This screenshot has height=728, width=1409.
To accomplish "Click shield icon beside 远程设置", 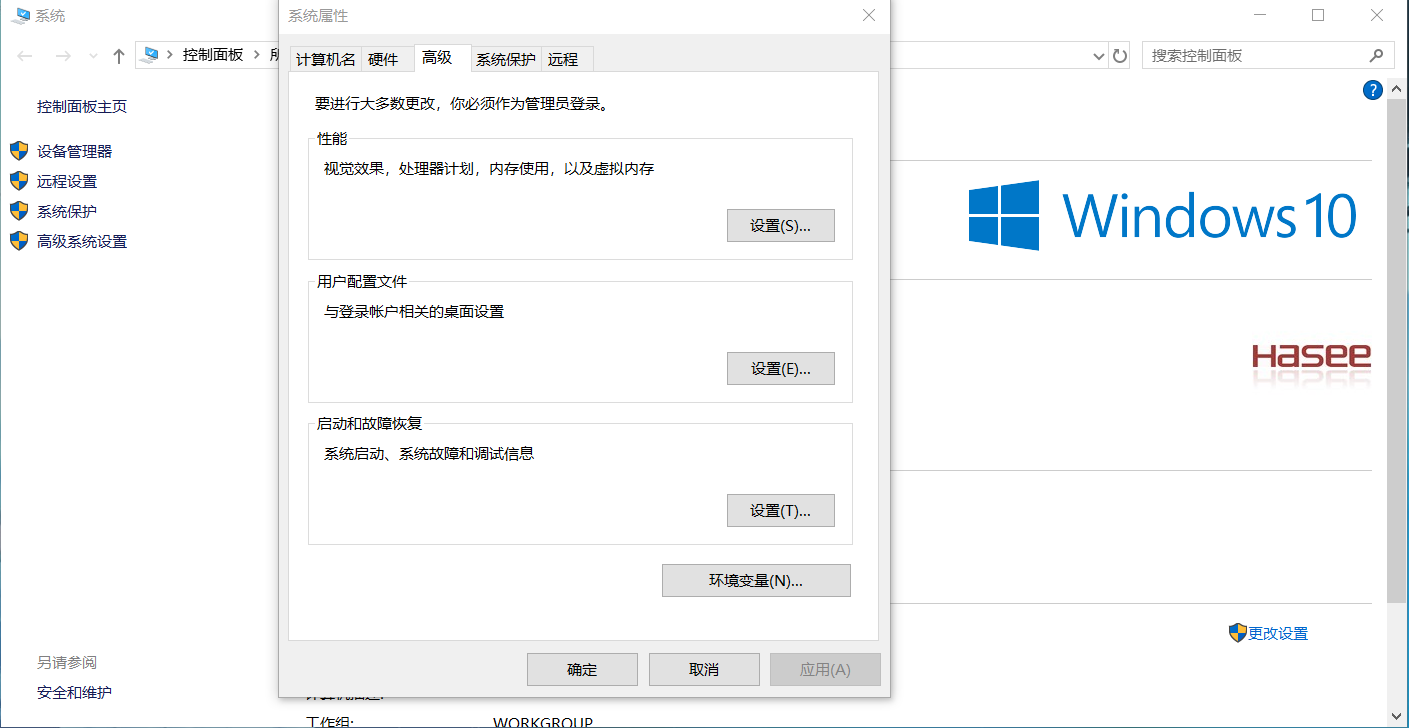I will [19, 181].
